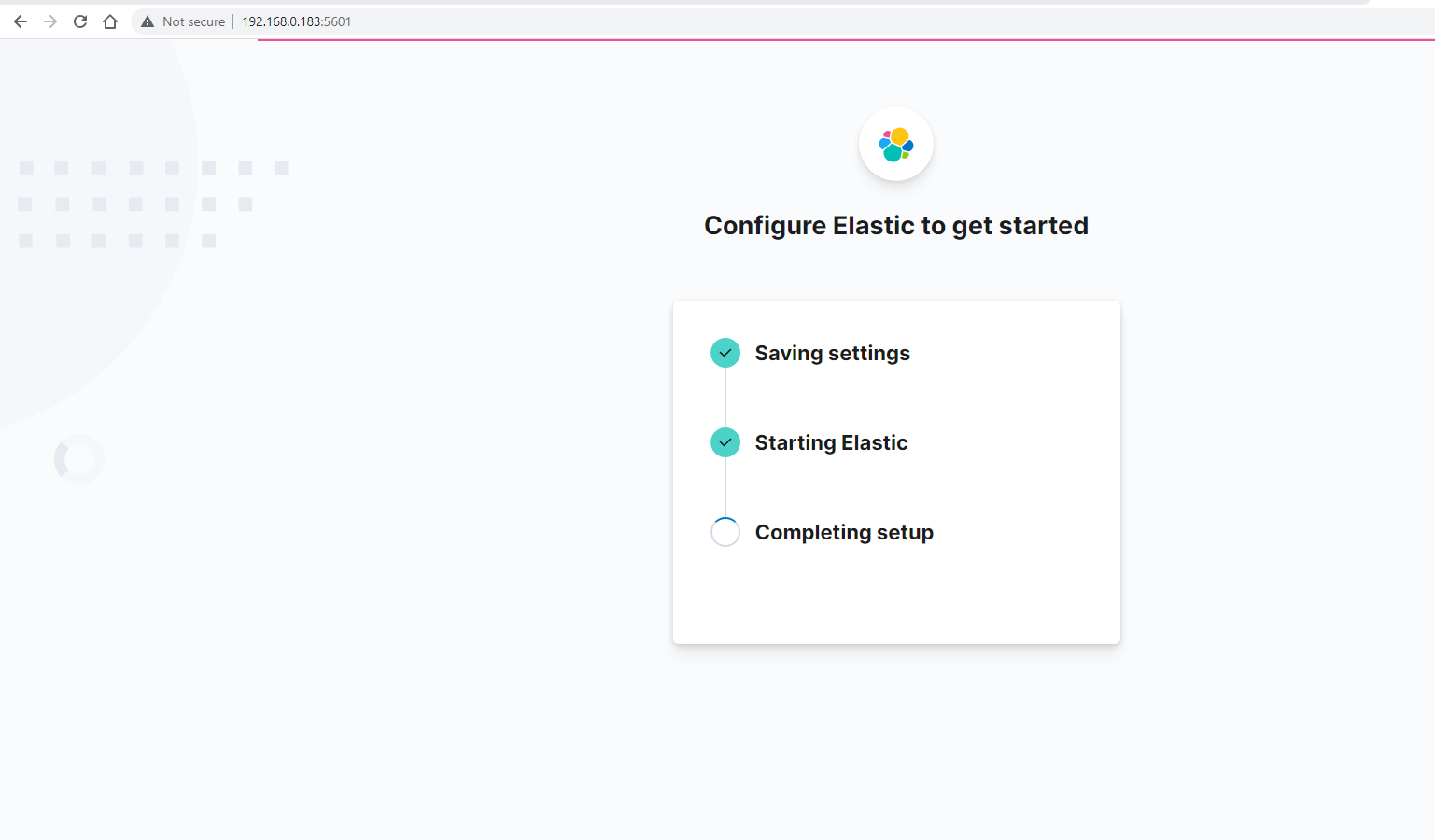
Task: Click the Configure Elastic to get started heading
Action: (896, 226)
